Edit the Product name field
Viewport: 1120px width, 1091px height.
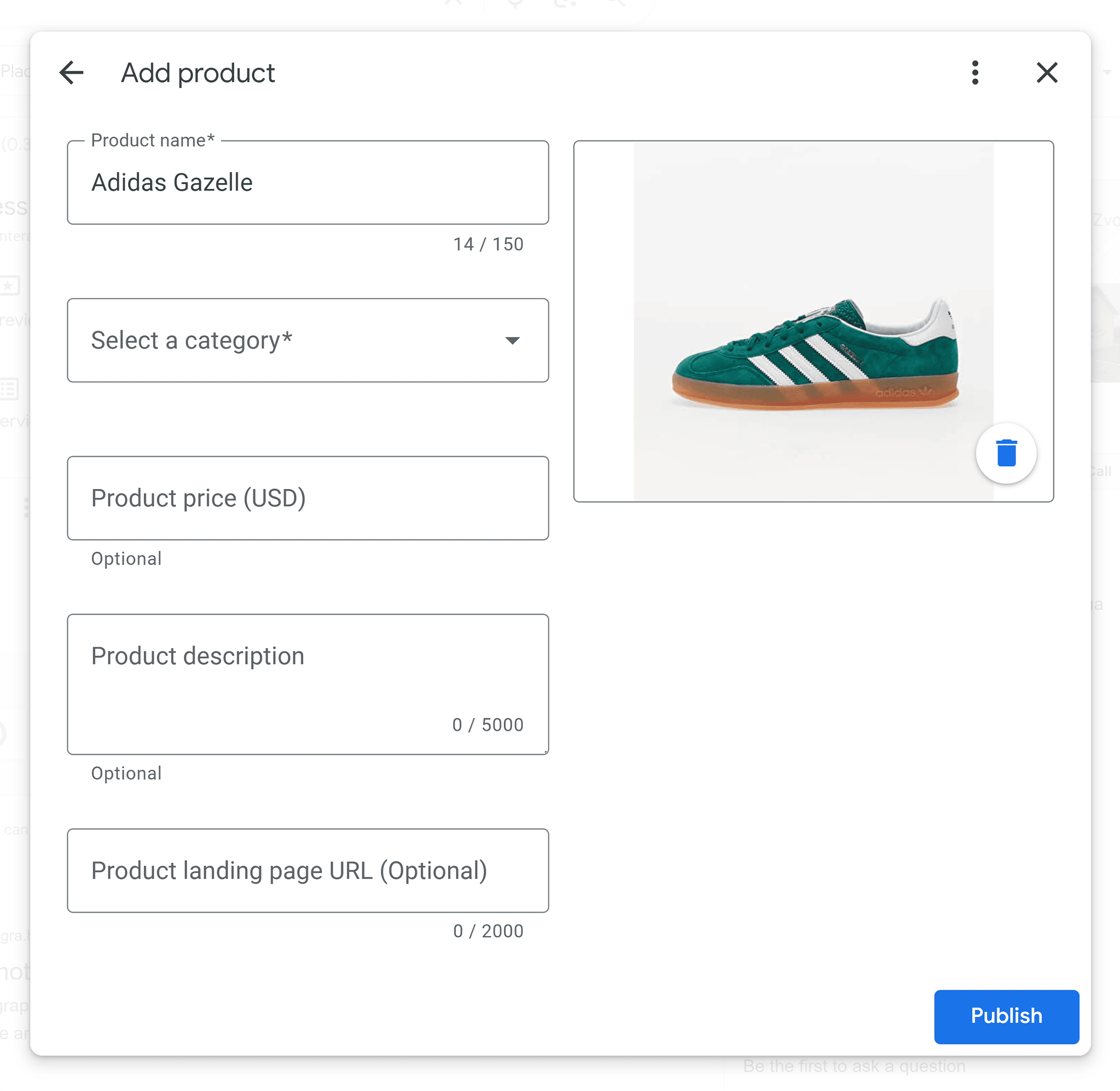308,183
